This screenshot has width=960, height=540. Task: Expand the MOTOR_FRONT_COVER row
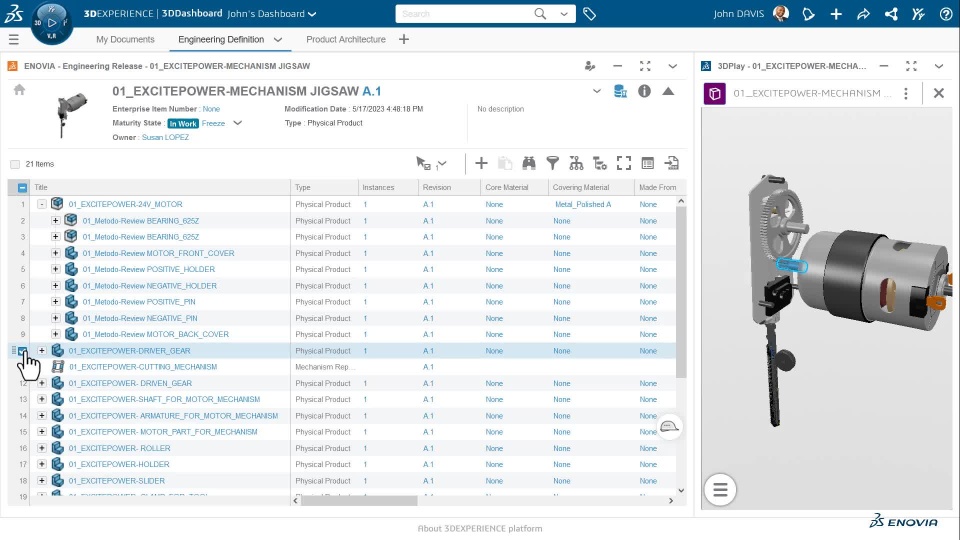point(55,253)
